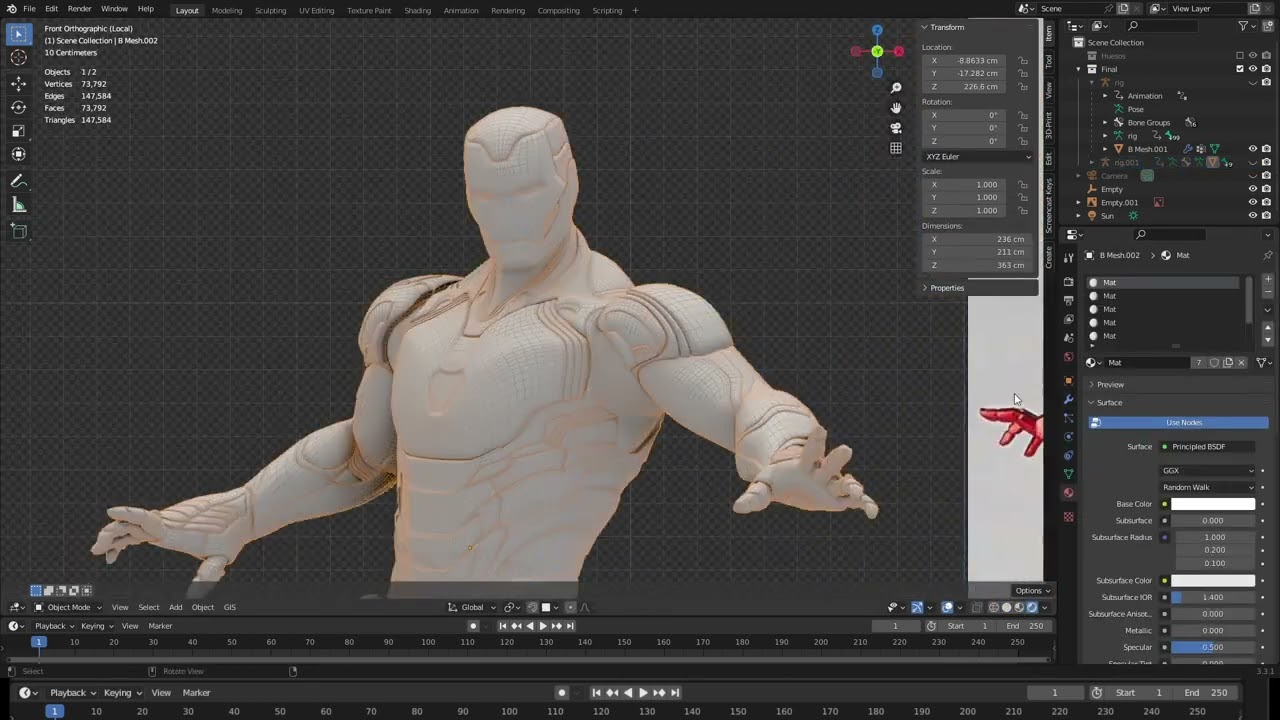This screenshot has height=720, width=1280.
Task: Switch to the Sculpting workspace tab
Action: pyautogui.click(x=270, y=10)
